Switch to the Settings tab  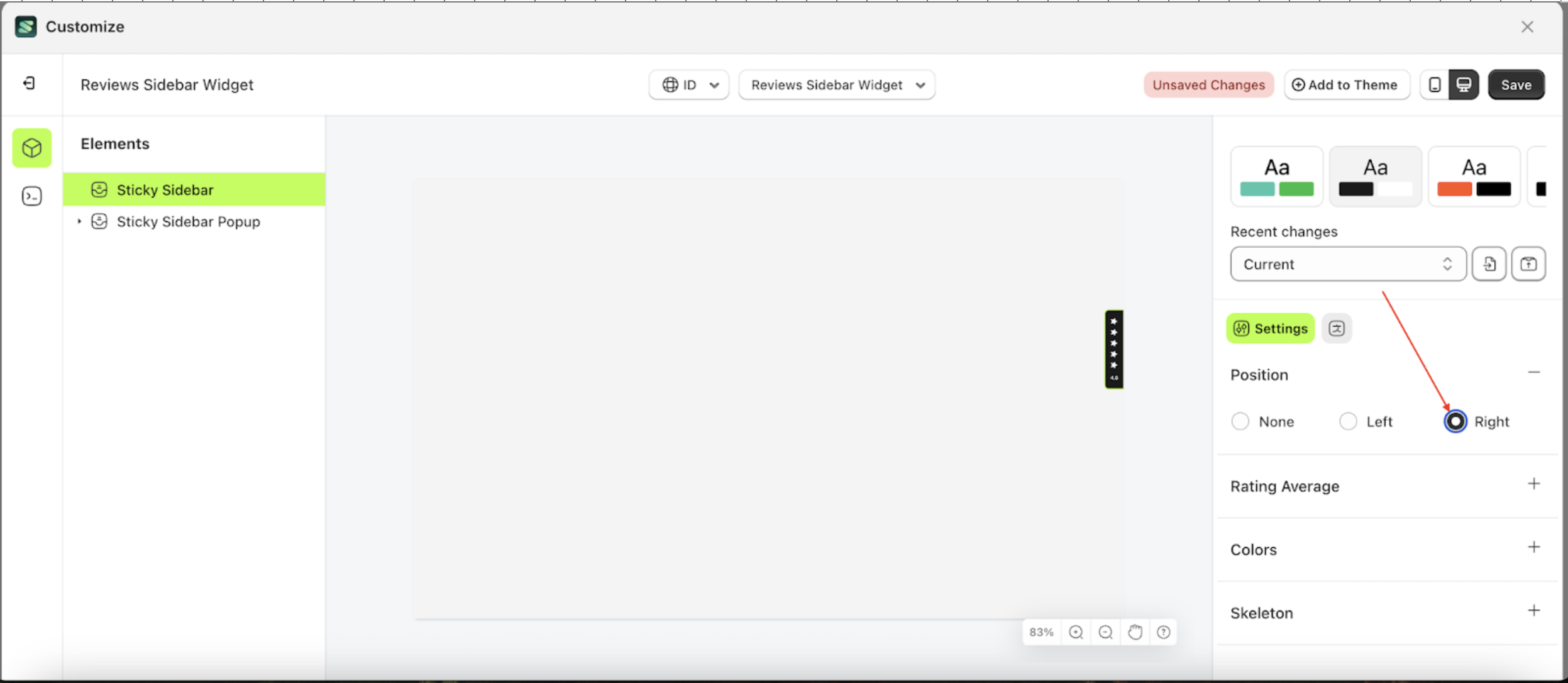pyautogui.click(x=1269, y=328)
